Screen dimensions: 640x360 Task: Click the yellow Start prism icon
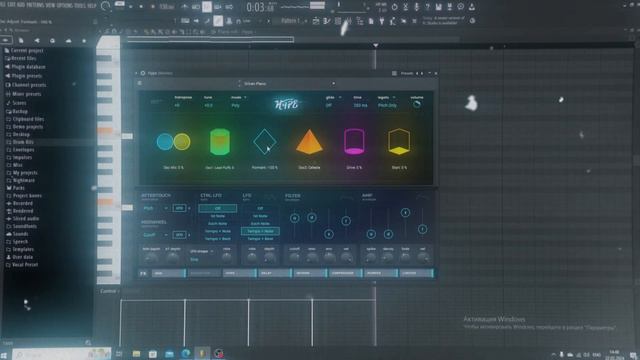click(x=399, y=142)
